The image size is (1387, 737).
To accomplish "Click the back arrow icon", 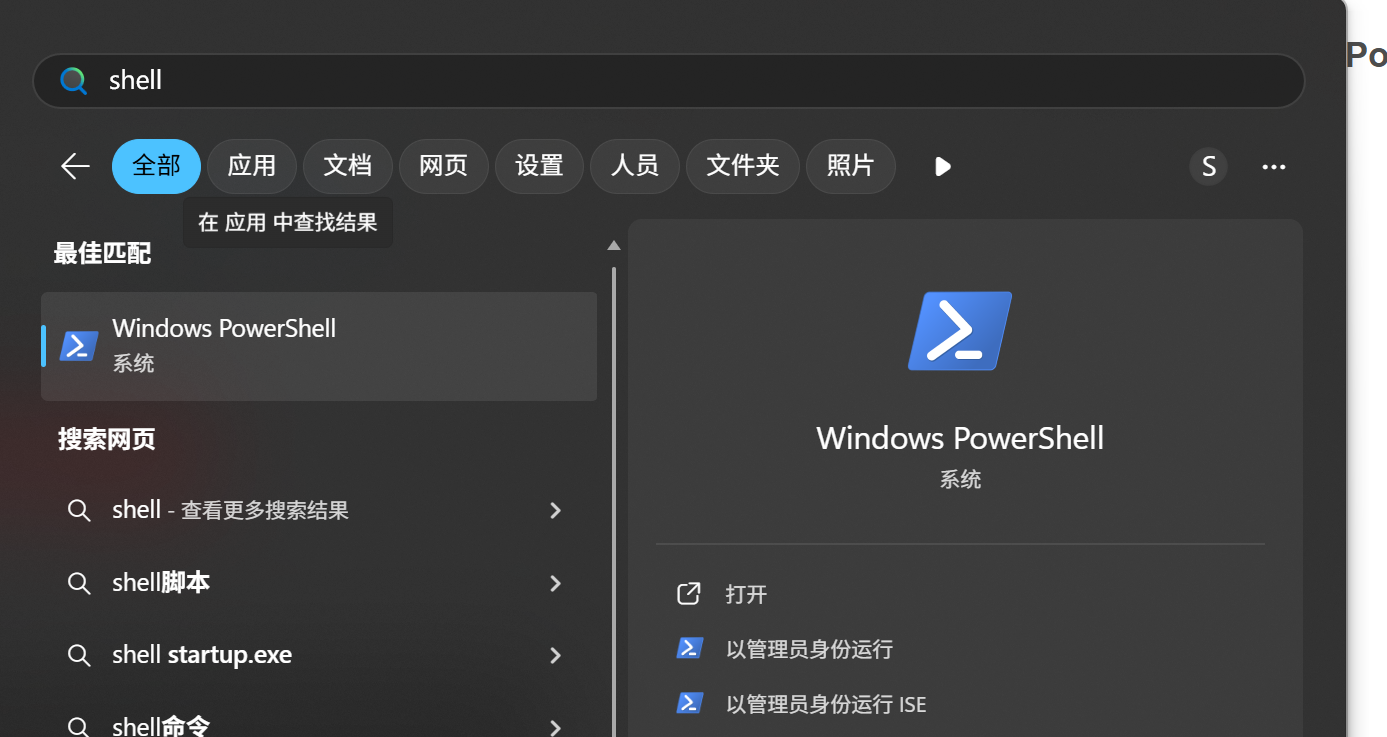I will point(75,166).
